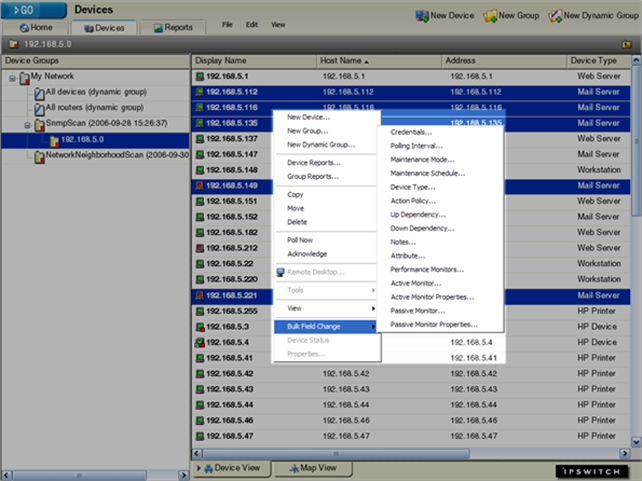The width and height of the screenshot is (642, 481).
Task: Click the New Device toolbar icon
Action: [422, 16]
